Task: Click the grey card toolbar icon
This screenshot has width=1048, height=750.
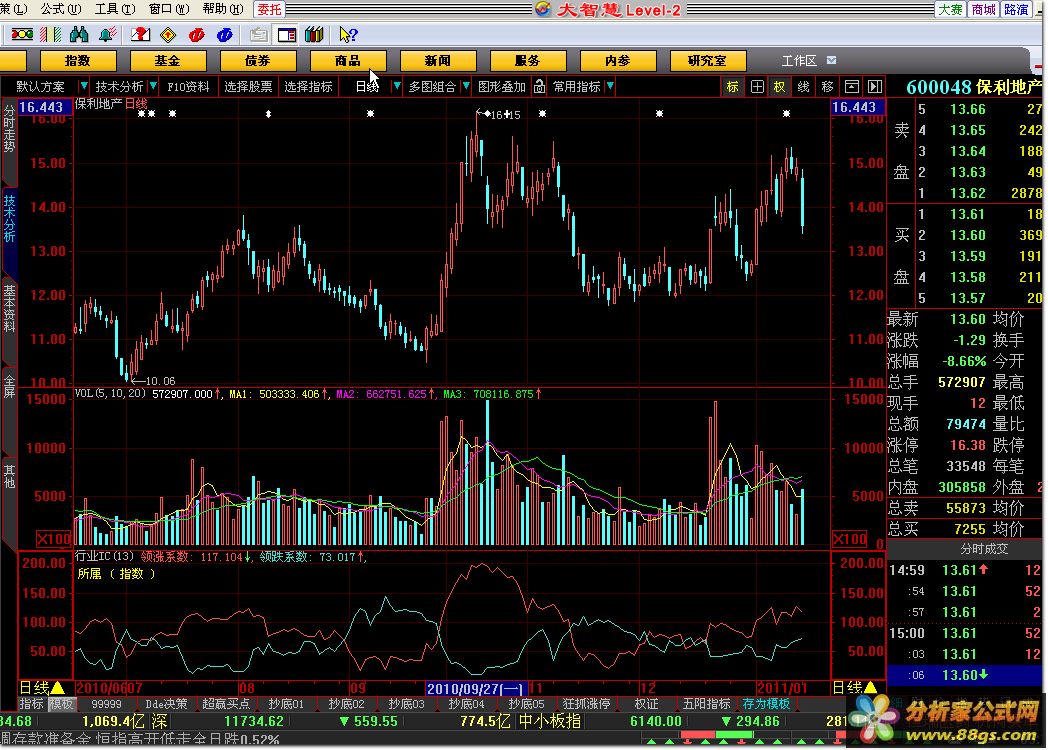Action: [x=259, y=34]
